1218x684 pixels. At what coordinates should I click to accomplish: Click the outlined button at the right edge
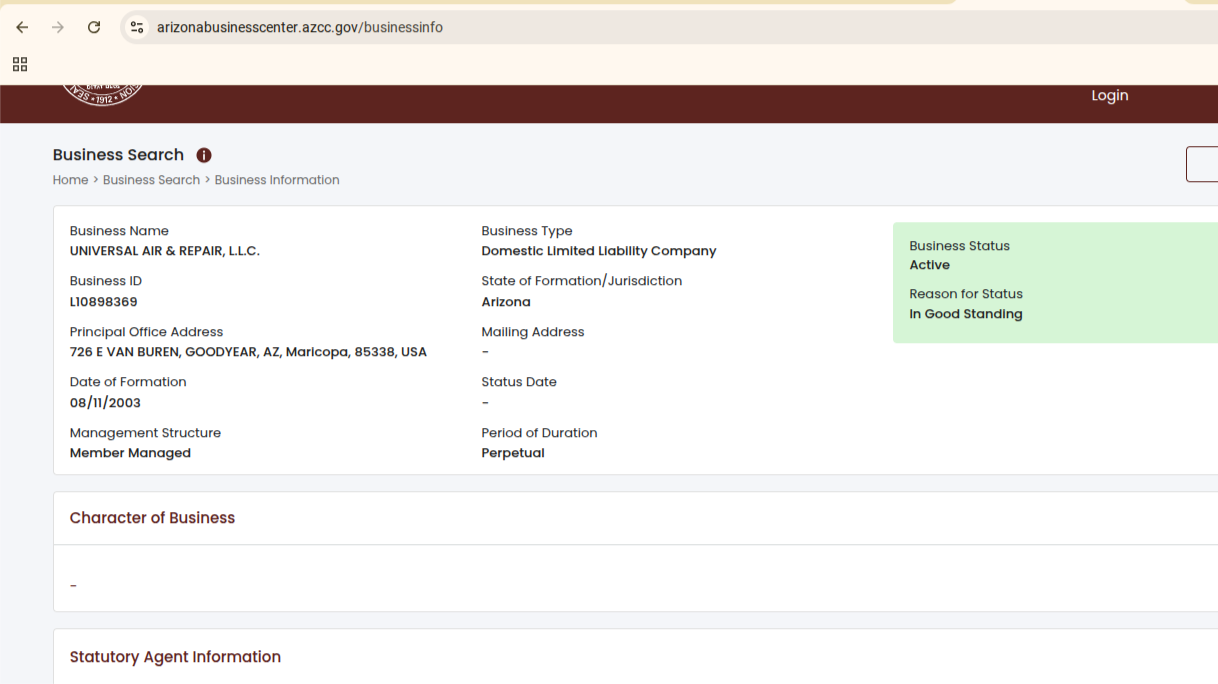point(1202,164)
